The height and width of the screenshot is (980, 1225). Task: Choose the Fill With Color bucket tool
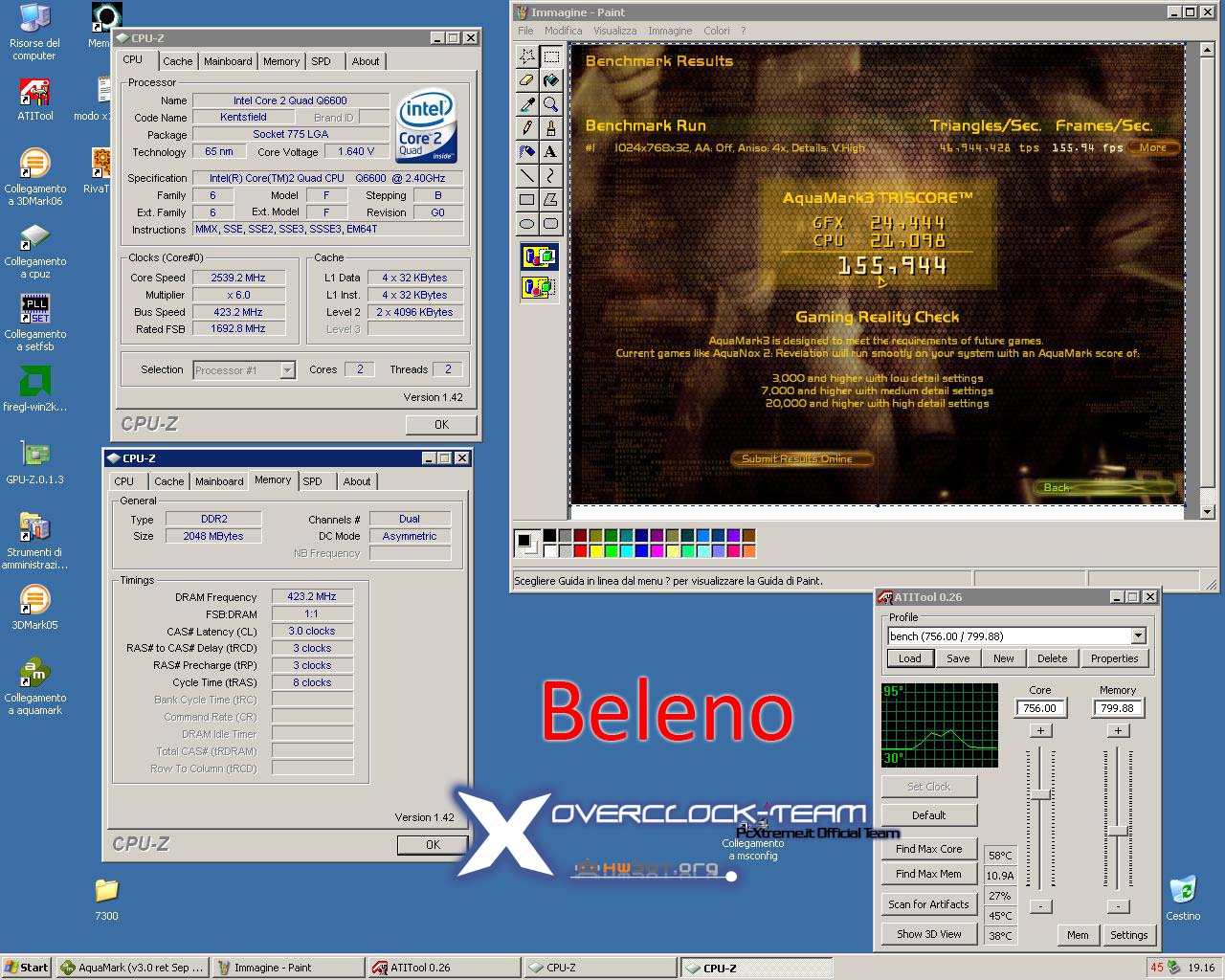click(x=550, y=80)
